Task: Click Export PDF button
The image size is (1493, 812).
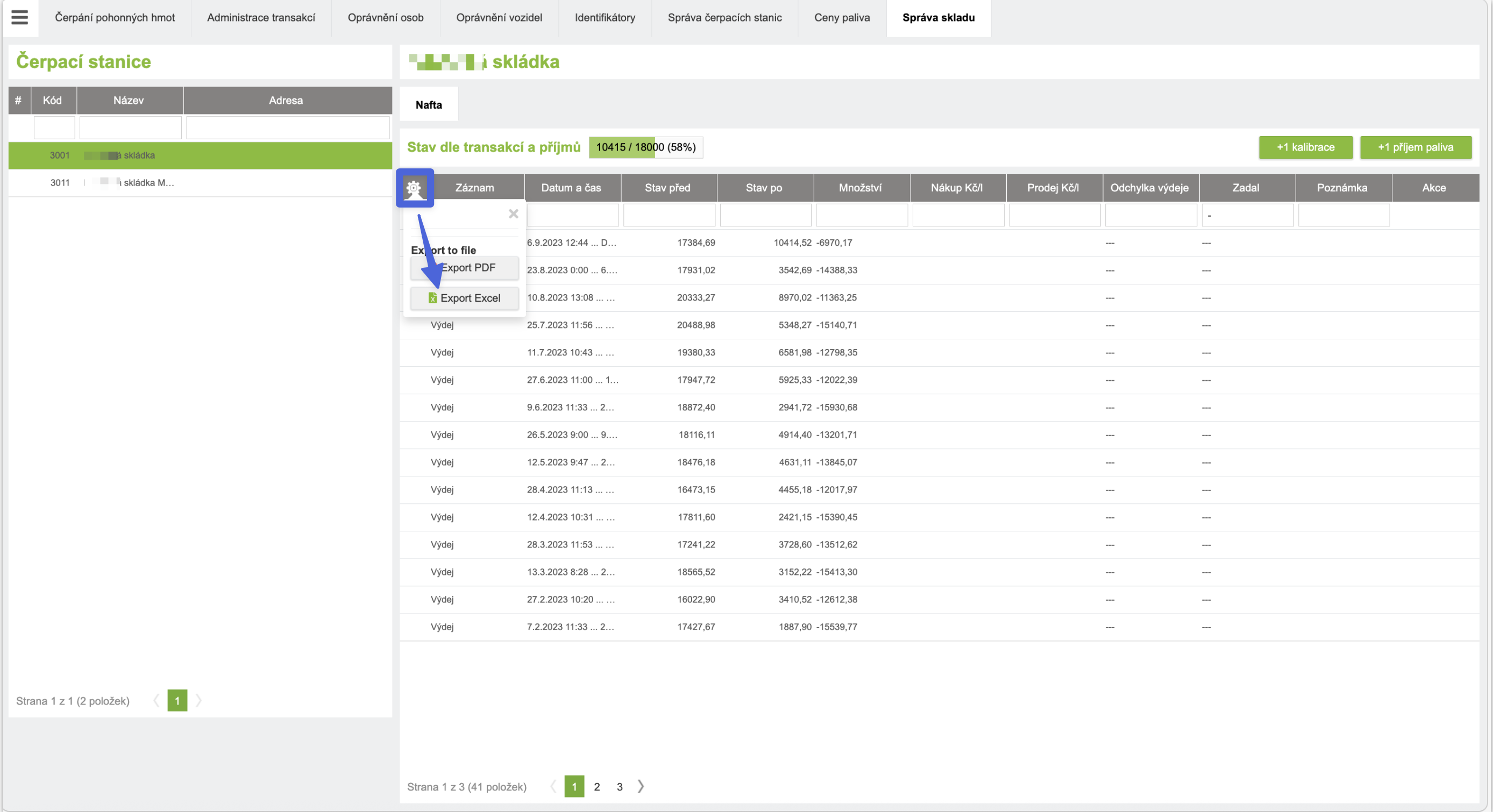Action: click(x=464, y=268)
